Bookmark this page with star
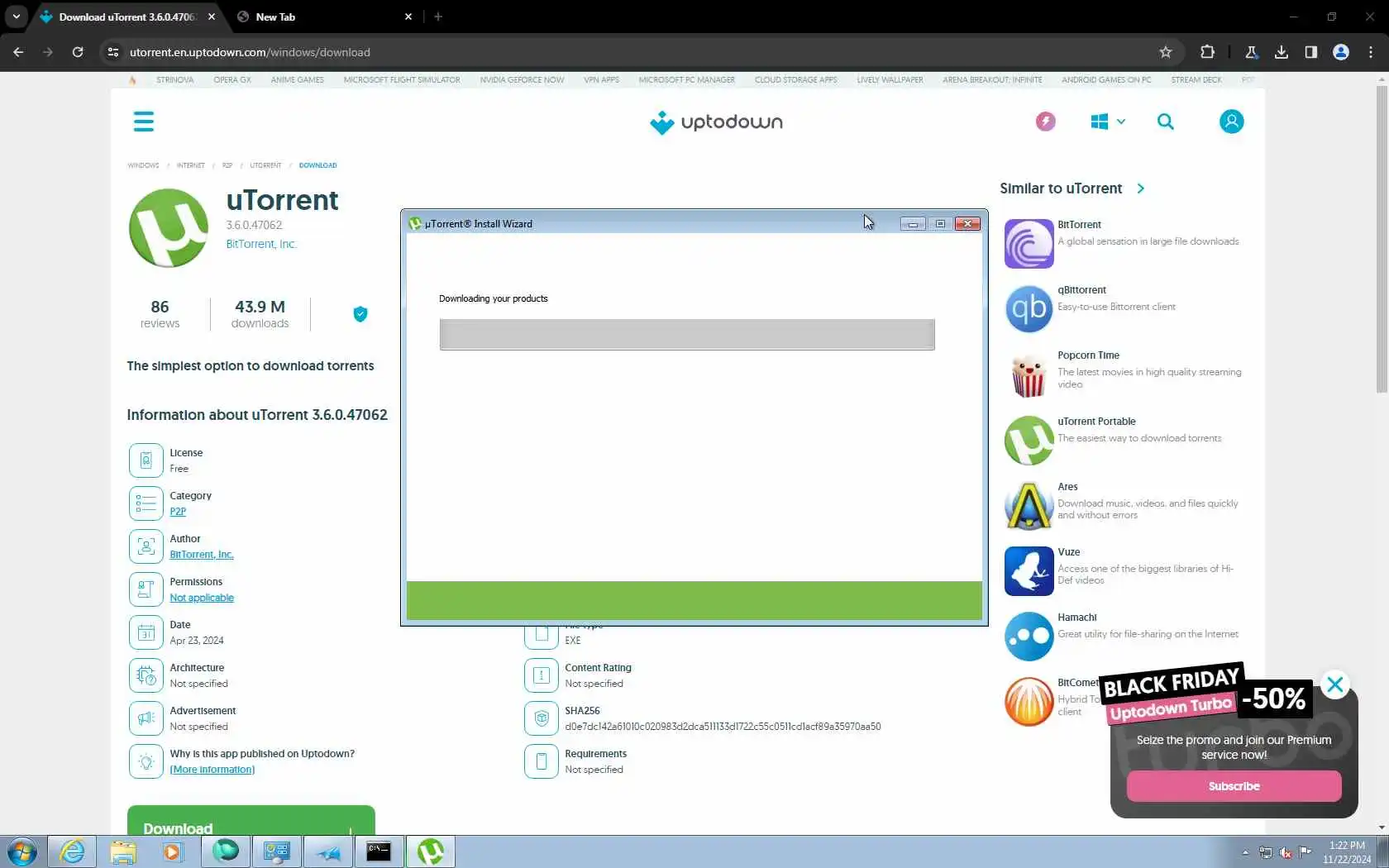Screen dimensions: 1389x868 [1166, 52]
